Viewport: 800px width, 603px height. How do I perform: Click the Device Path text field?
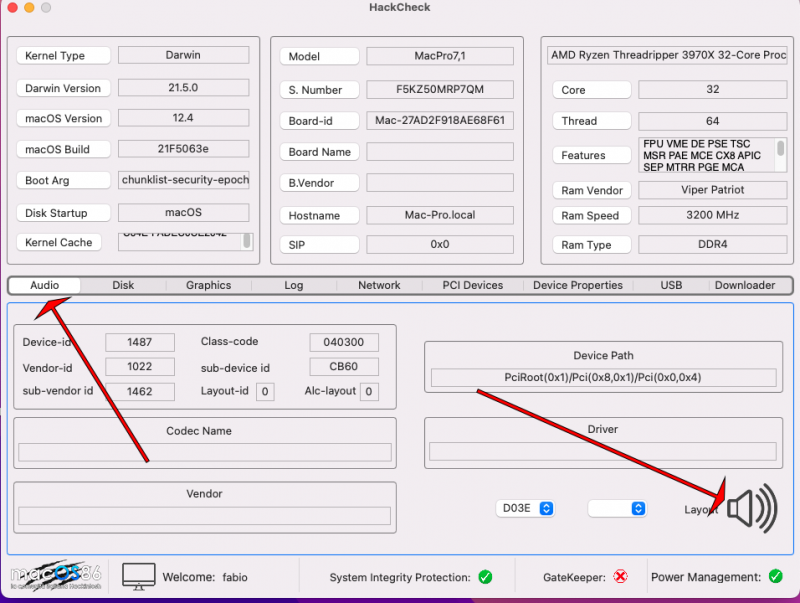tap(603, 378)
